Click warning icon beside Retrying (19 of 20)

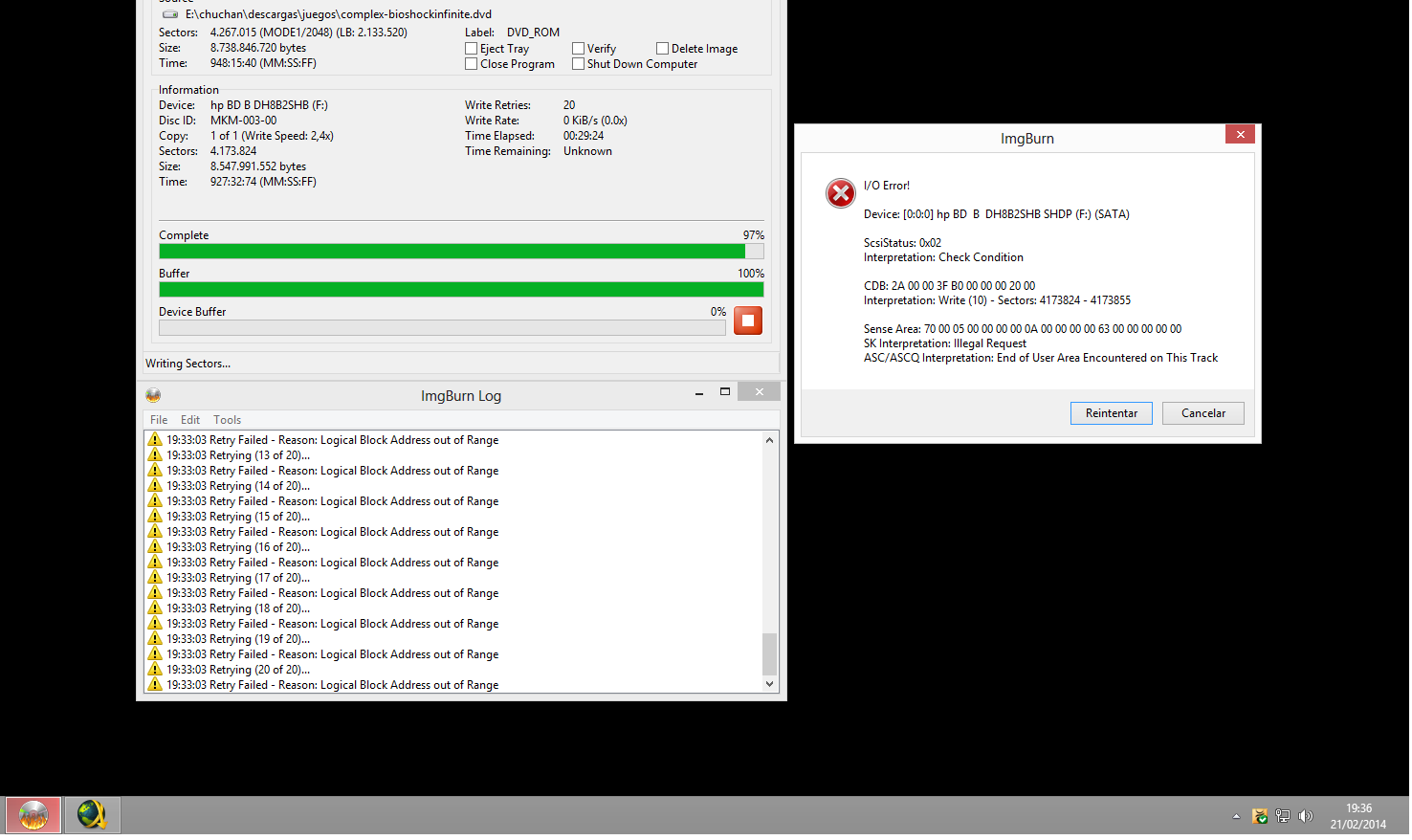coord(155,639)
